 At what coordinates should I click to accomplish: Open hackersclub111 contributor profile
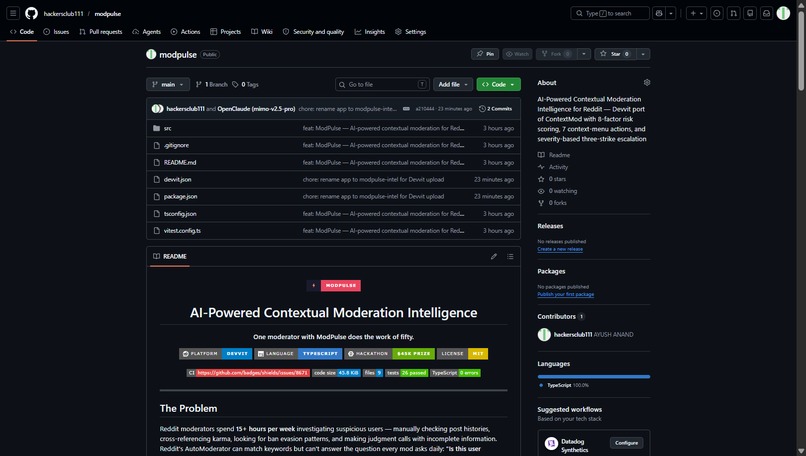click(x=573, y=335)
